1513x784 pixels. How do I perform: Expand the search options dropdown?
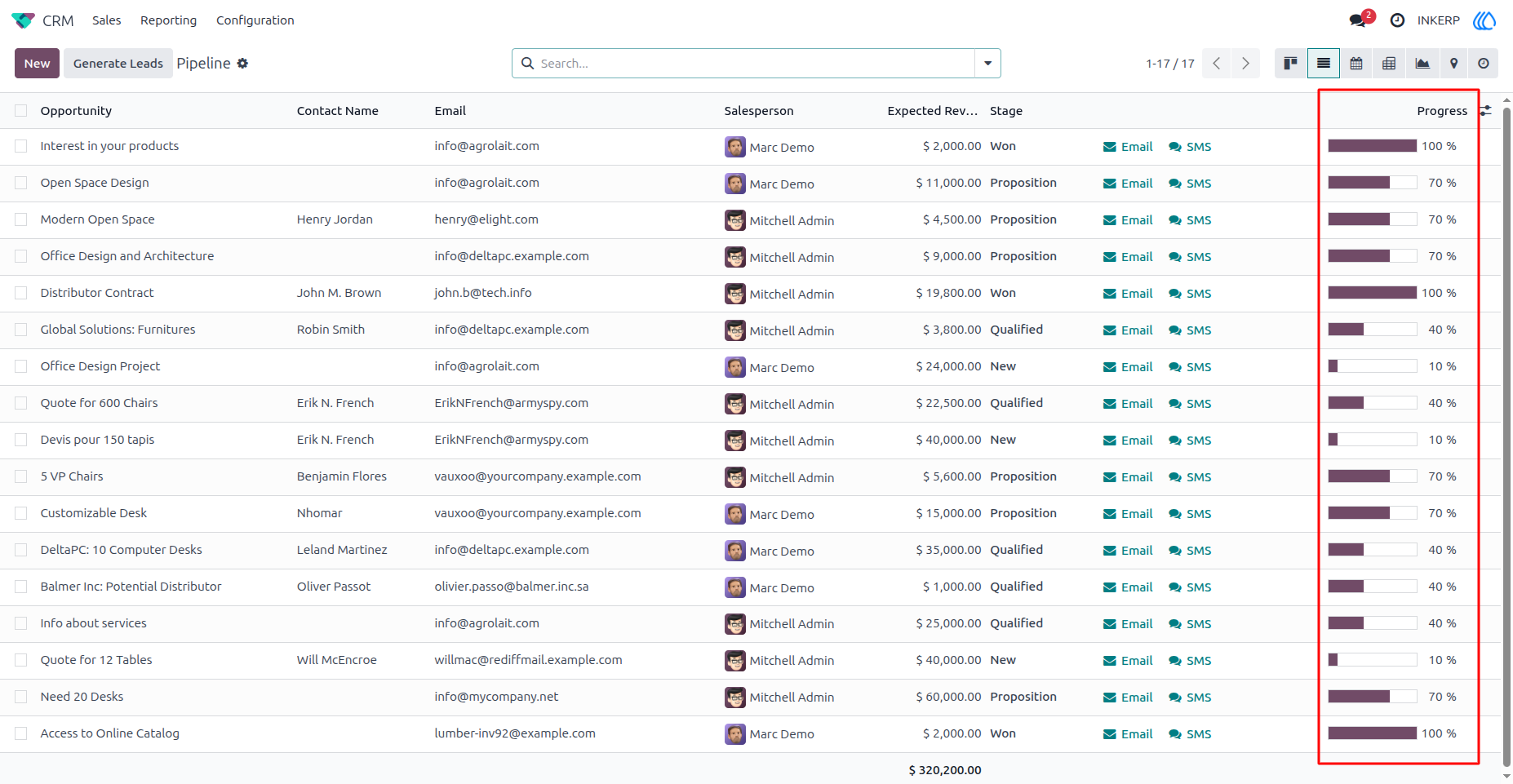point(987,64)
